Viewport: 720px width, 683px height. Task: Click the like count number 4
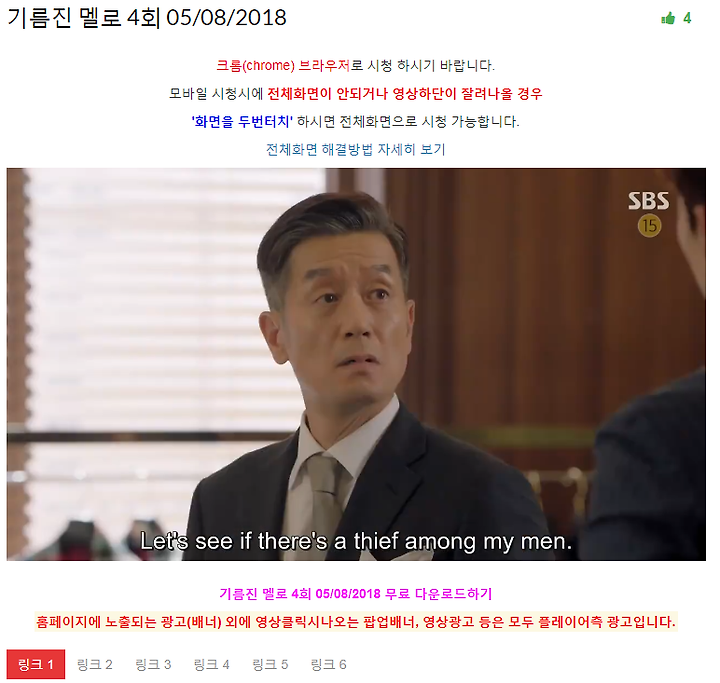pos(687,18)
